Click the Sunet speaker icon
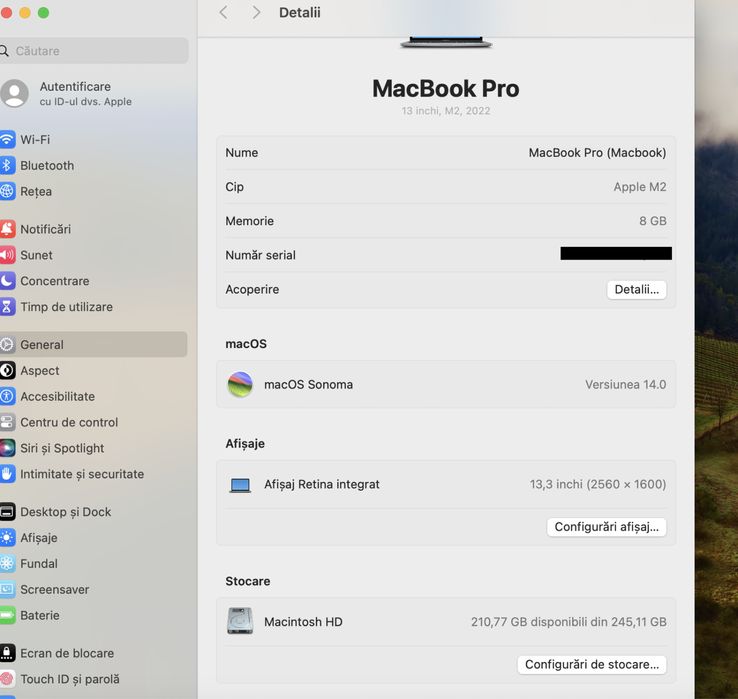The width and height of the screenshot is (738, 699). (7, 255)
